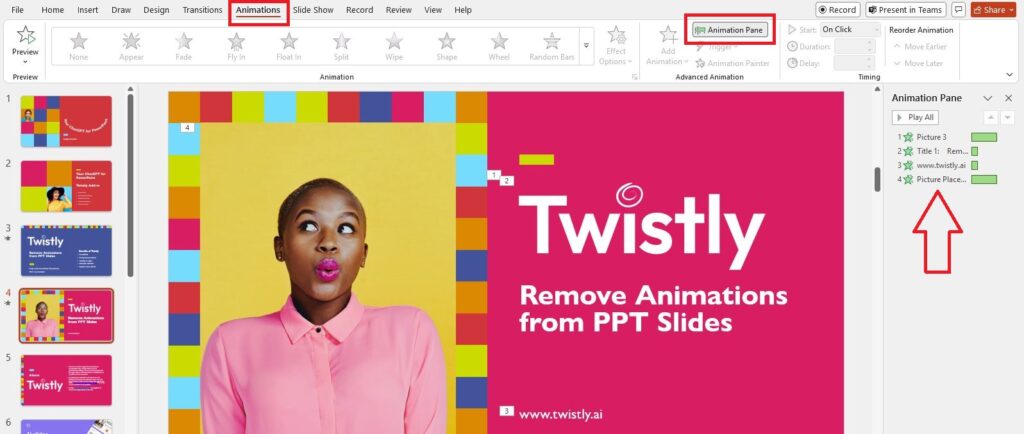Switch to the Home tab
Viewport: 1024px width, 434px height.
point(52,10)
